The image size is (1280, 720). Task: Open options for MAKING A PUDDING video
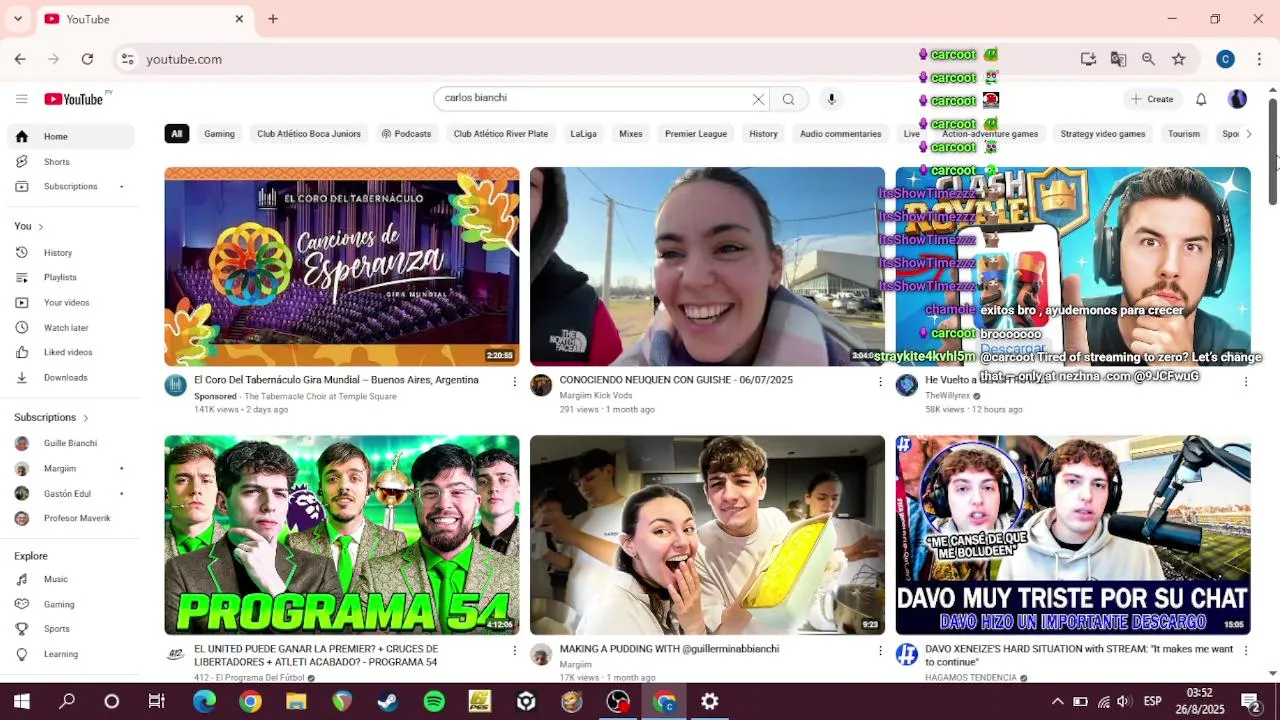(880, 650)
